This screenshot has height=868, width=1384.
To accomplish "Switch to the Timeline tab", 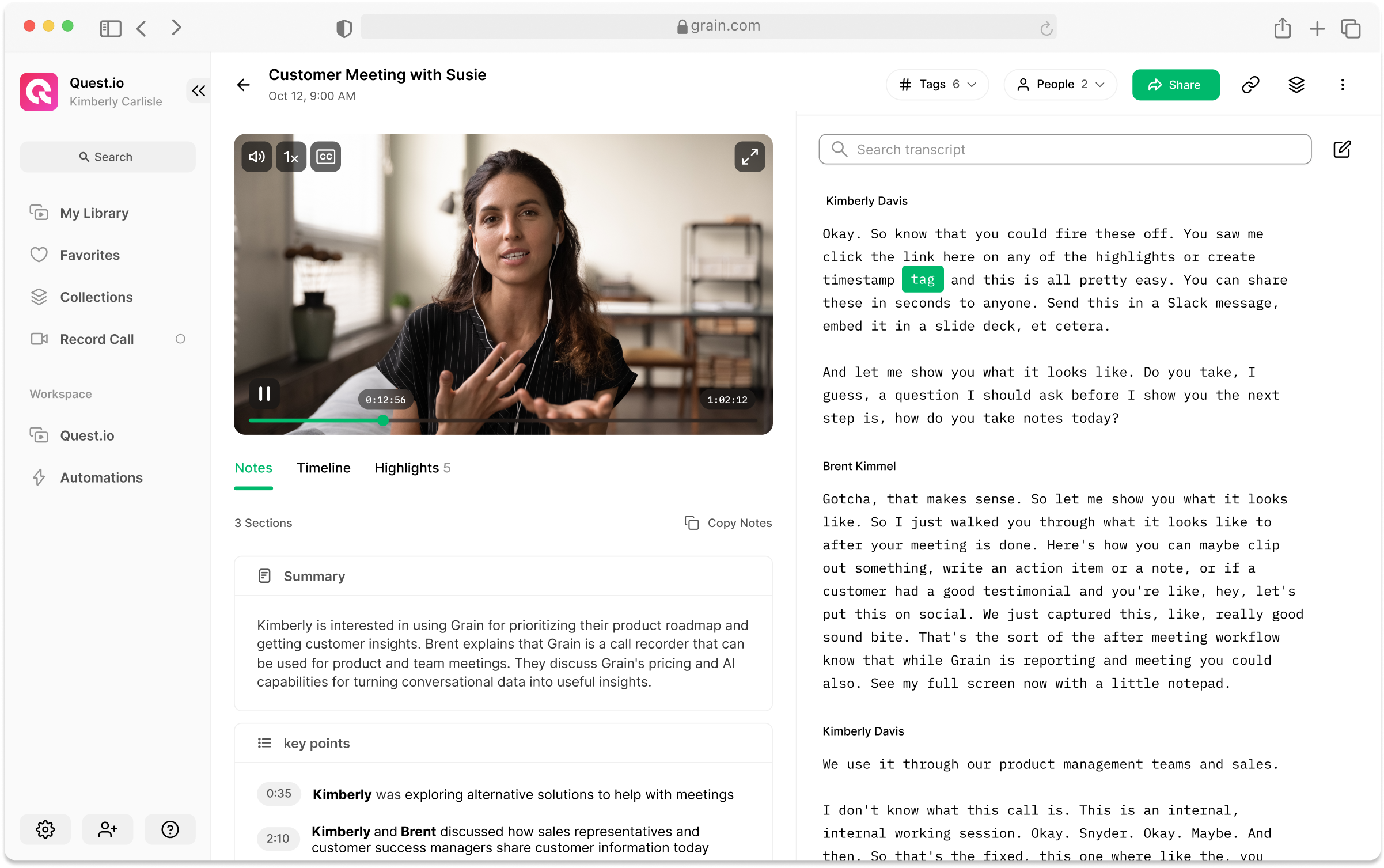I will (x=324, y=468).
